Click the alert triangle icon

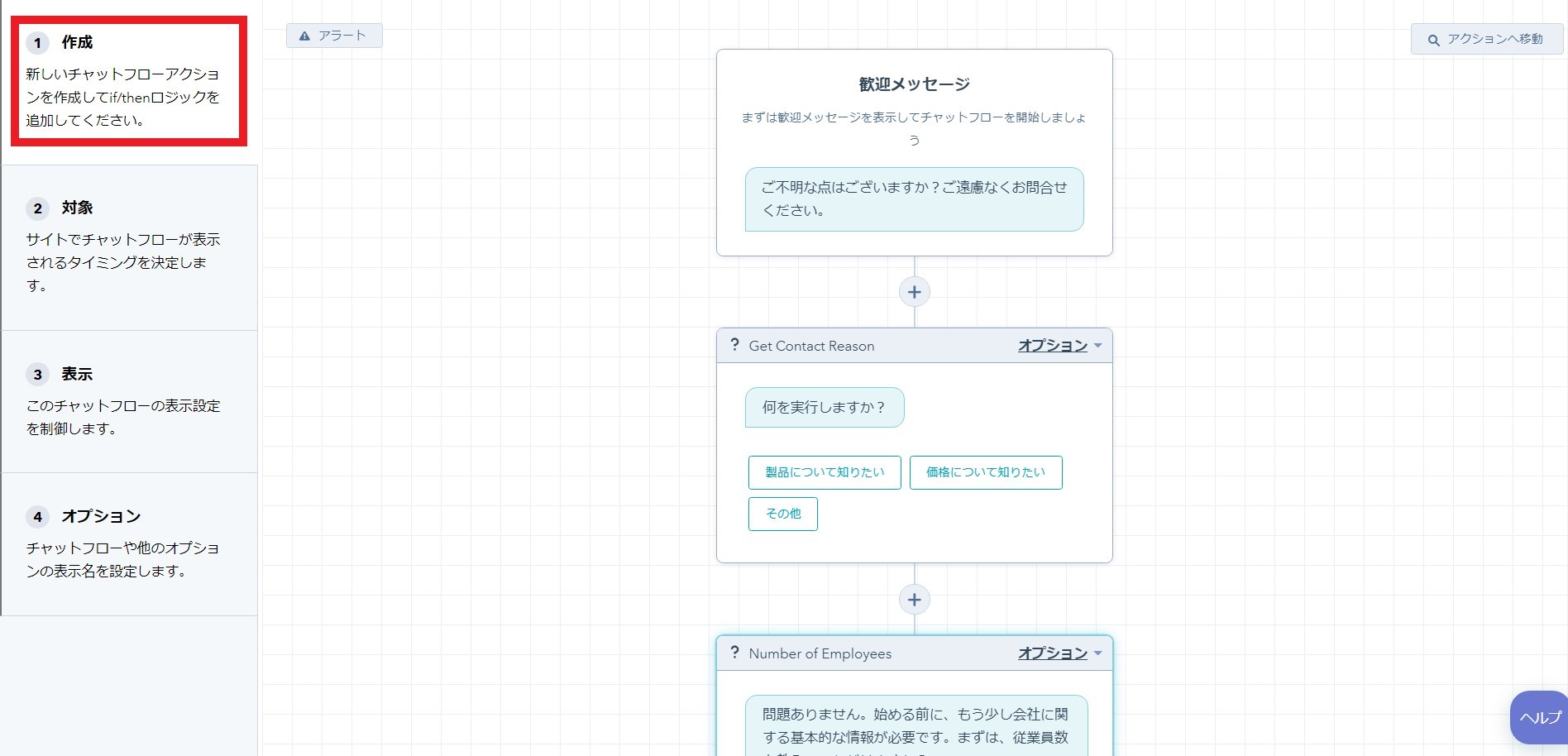[x=304, y=36]
